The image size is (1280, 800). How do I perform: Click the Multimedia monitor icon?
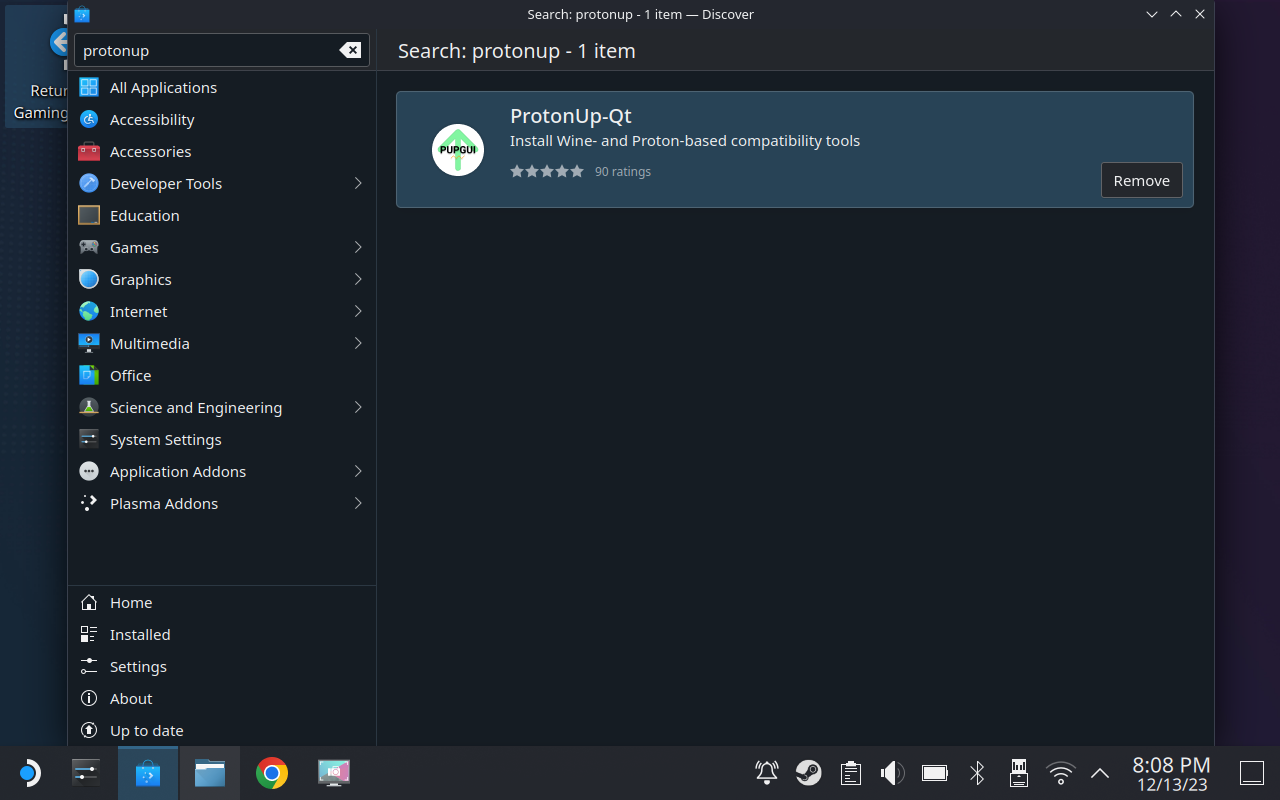pos(89,343)
